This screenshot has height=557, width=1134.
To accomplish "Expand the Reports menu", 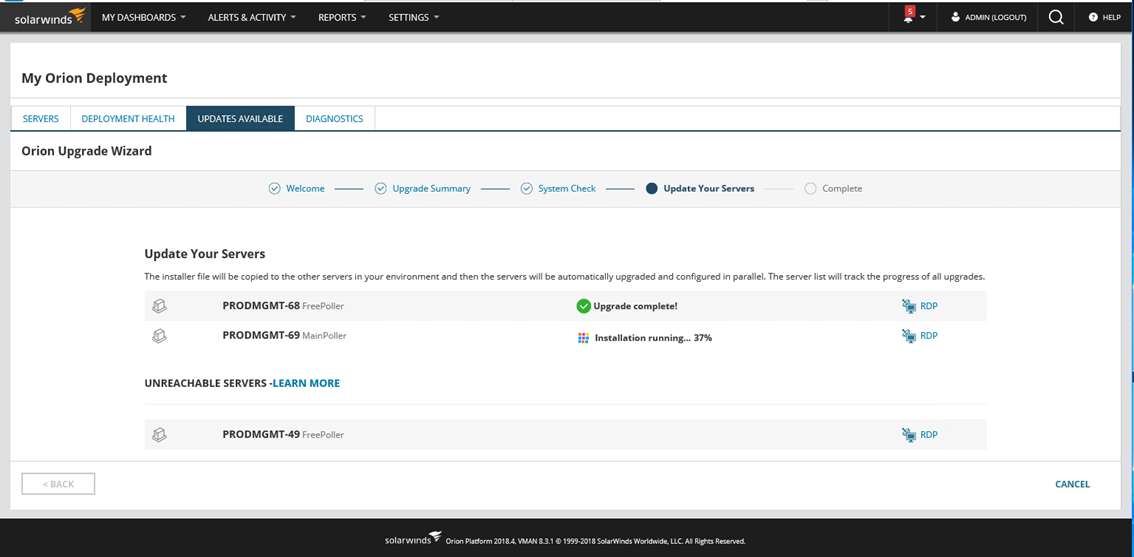I will [342, 17].
